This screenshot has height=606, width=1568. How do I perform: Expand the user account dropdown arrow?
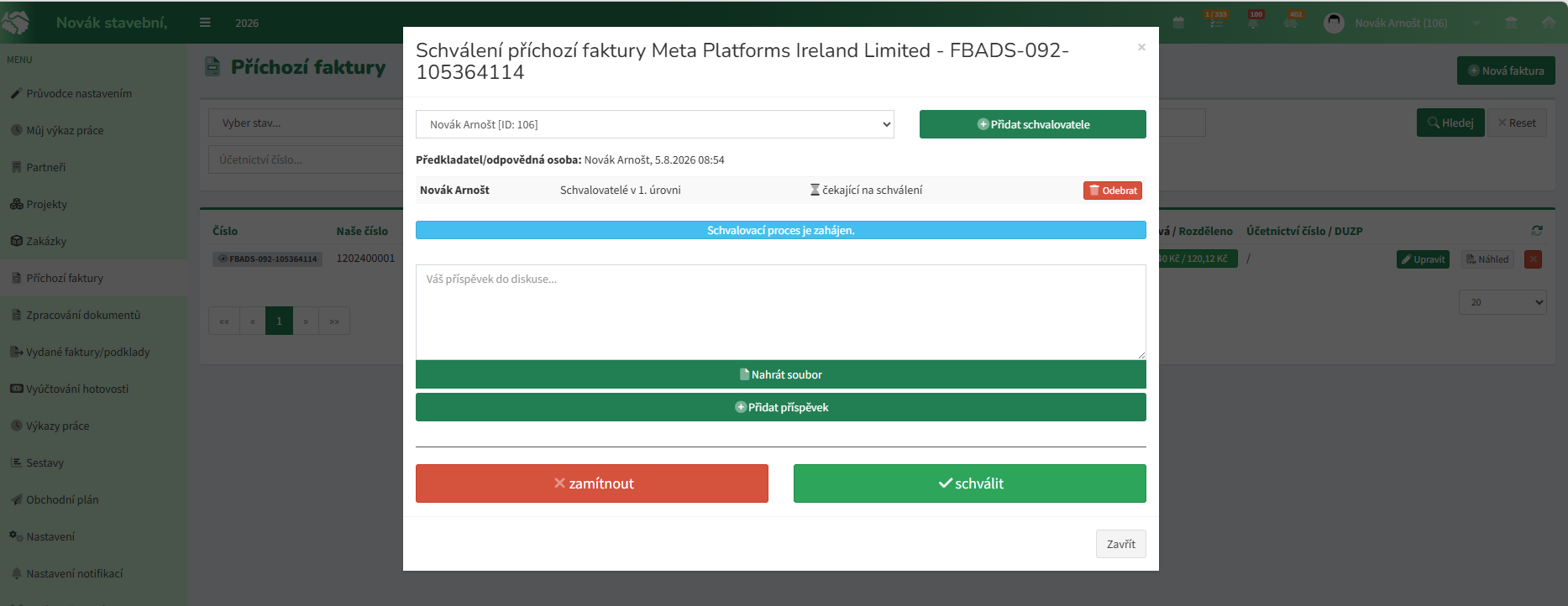[1476, 23]
